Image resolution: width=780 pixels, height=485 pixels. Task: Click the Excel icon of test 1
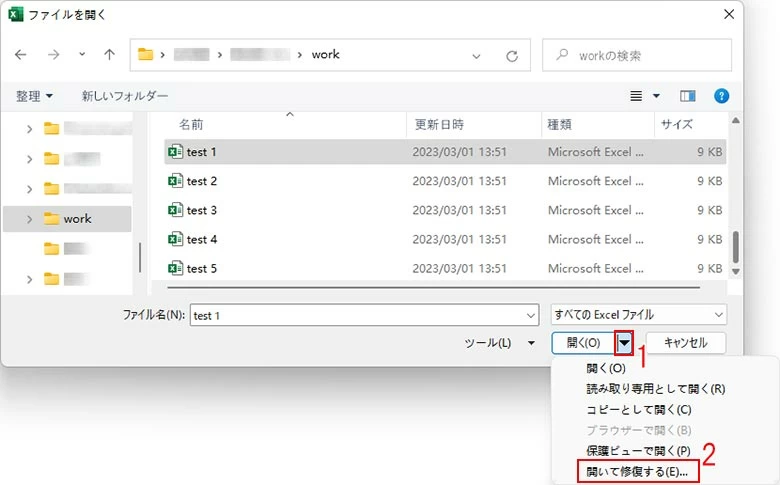click(175, 151)
